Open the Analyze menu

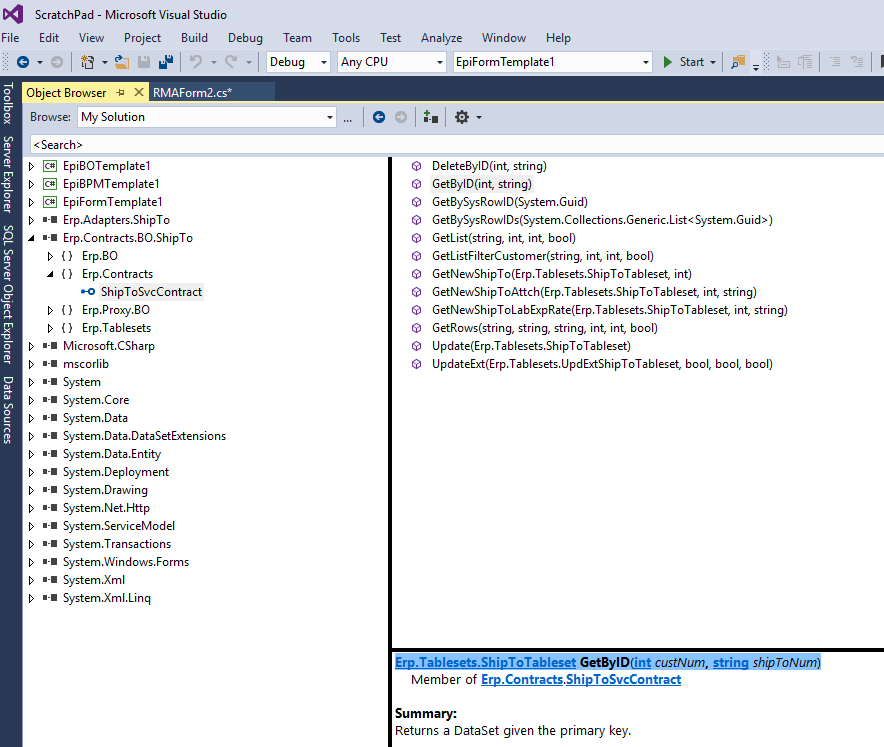click(441, 38)
